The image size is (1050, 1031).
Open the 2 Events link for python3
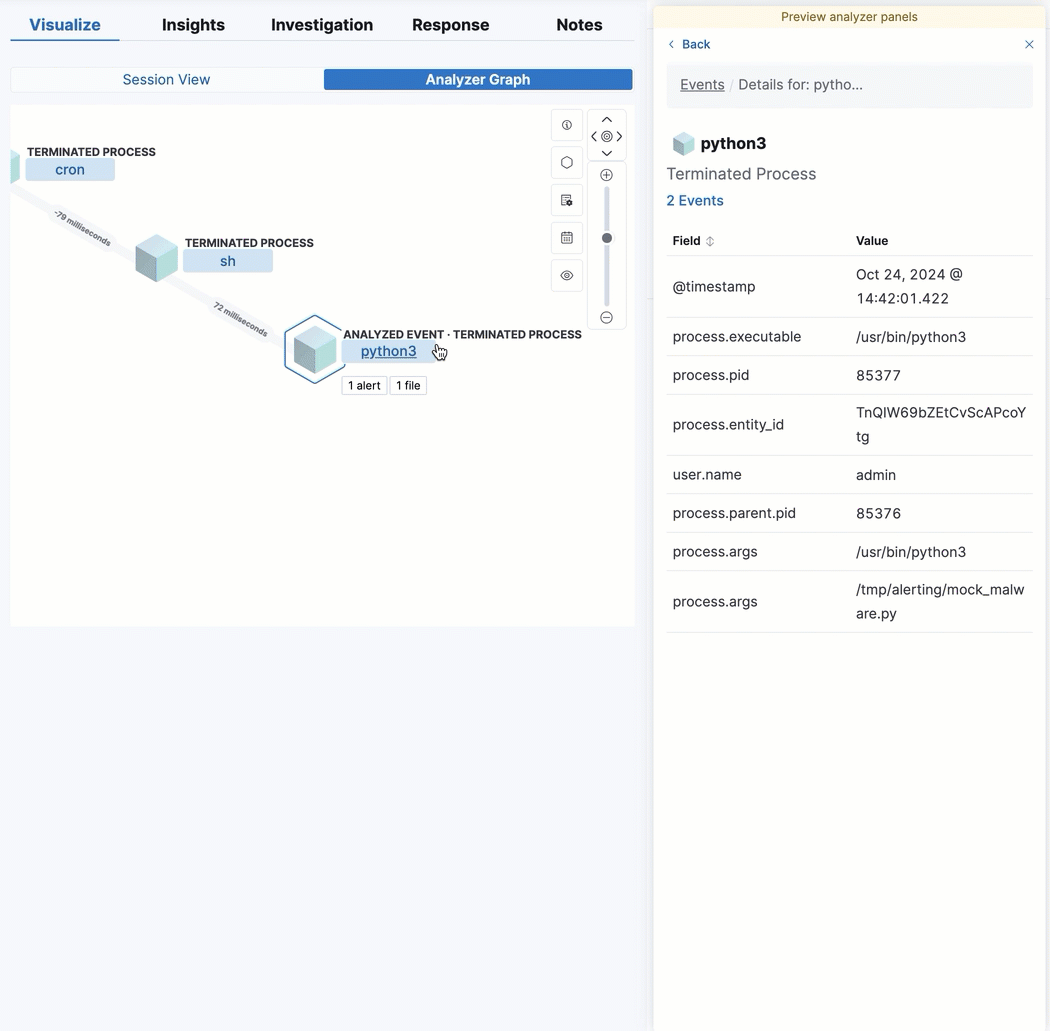pyautogui.click(x=694, y=200)
